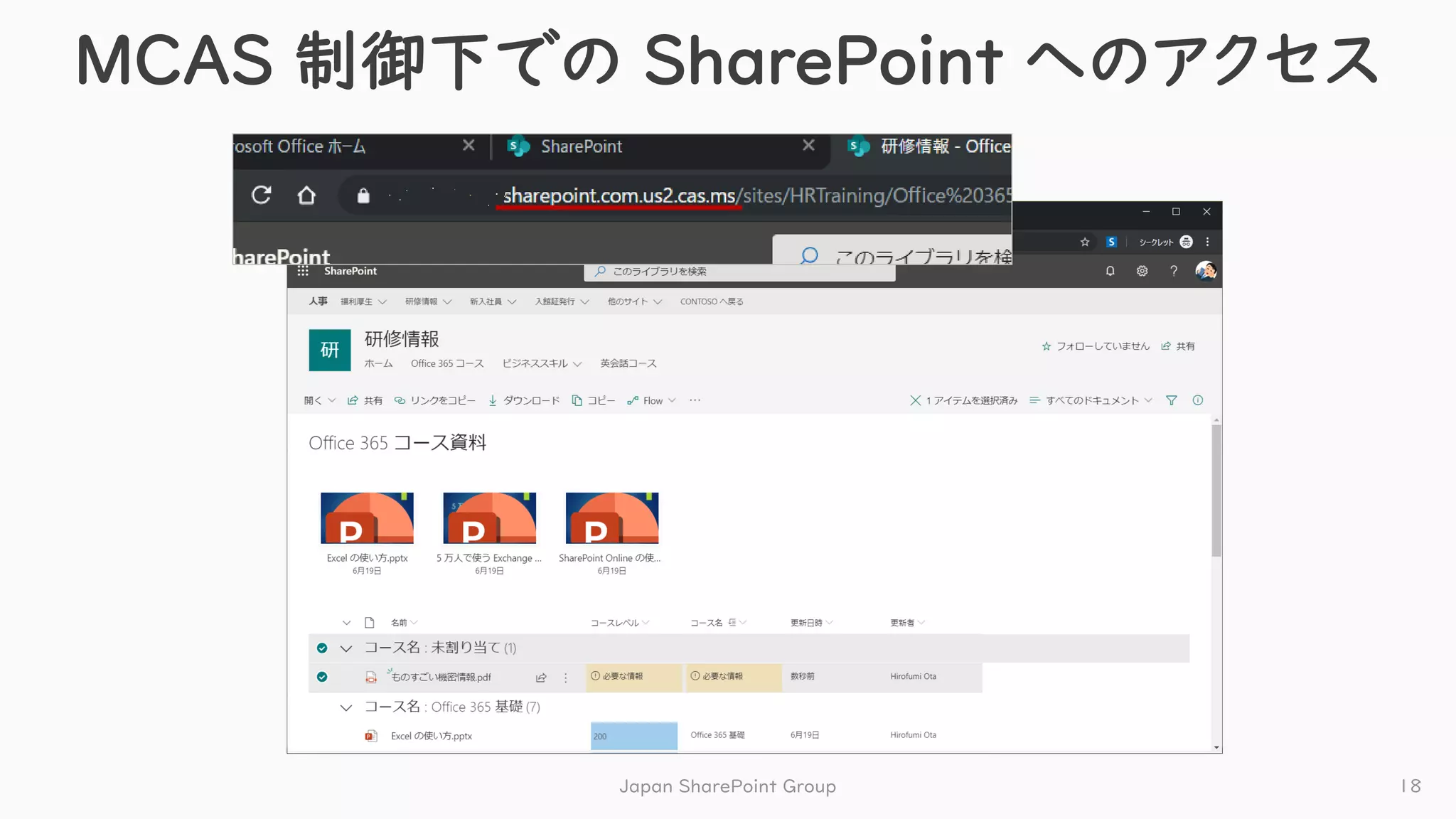1456x819 pixels.
Task: Open すべてのドキュメント view dropdown
Action: tap(1091, 400)
